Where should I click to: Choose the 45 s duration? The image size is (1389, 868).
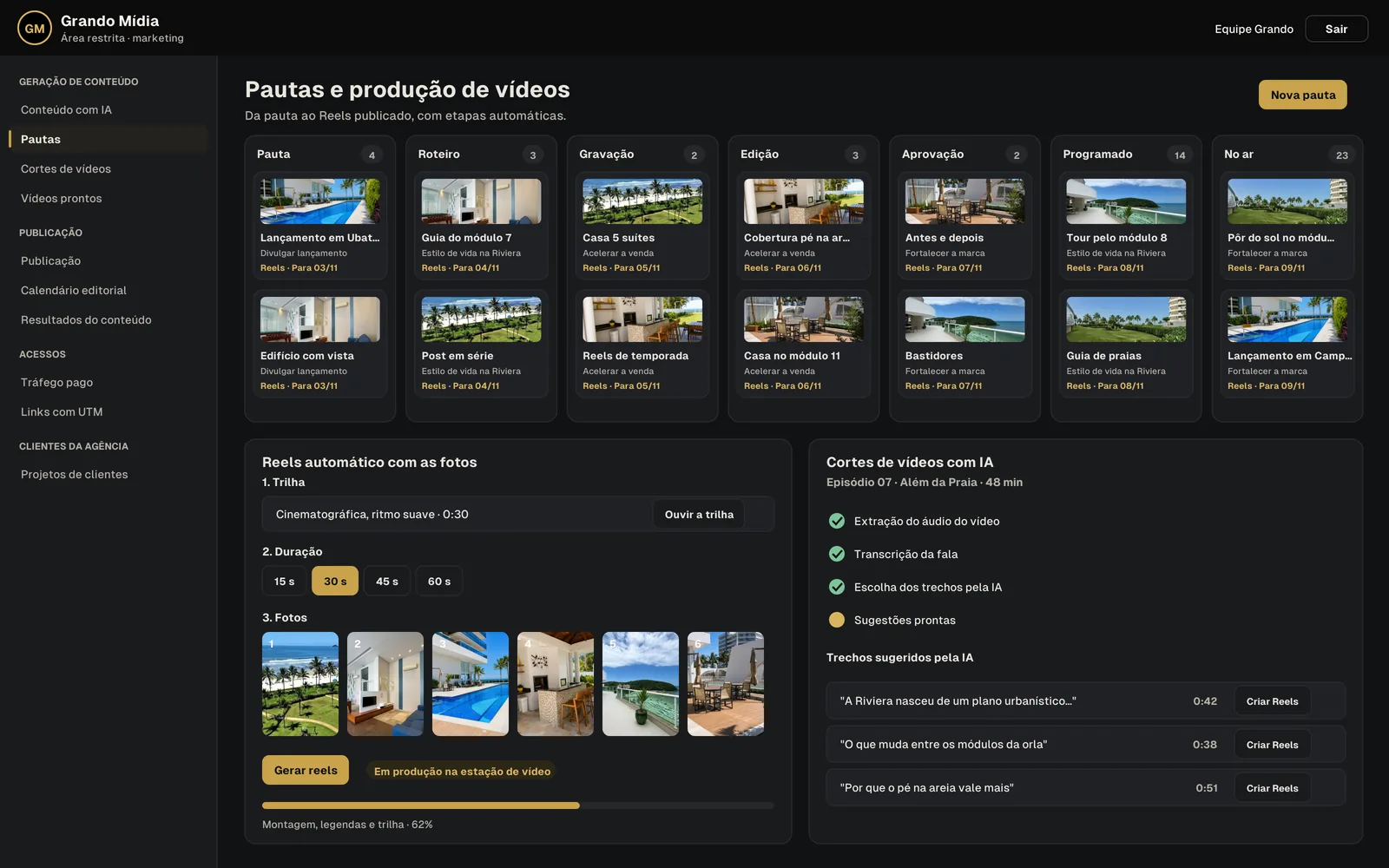(387, 581)
